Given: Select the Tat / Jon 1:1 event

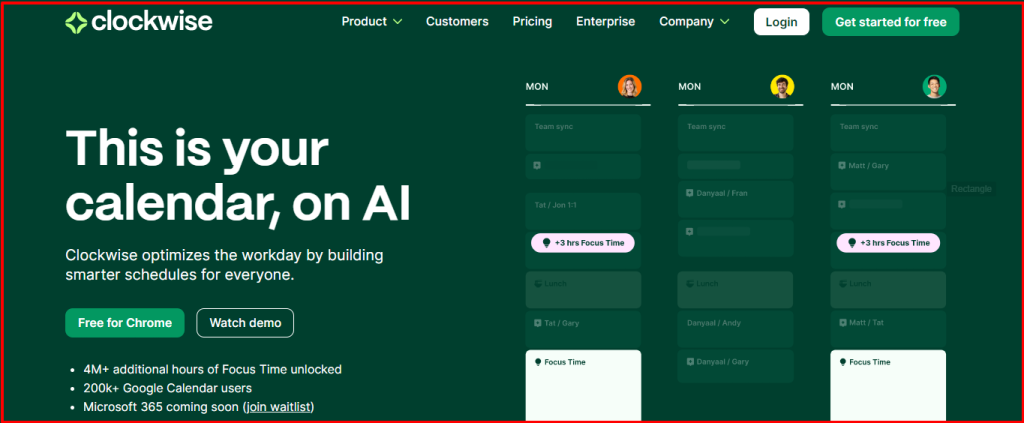Looking at the screenshot, I should (x=583, y=211).
